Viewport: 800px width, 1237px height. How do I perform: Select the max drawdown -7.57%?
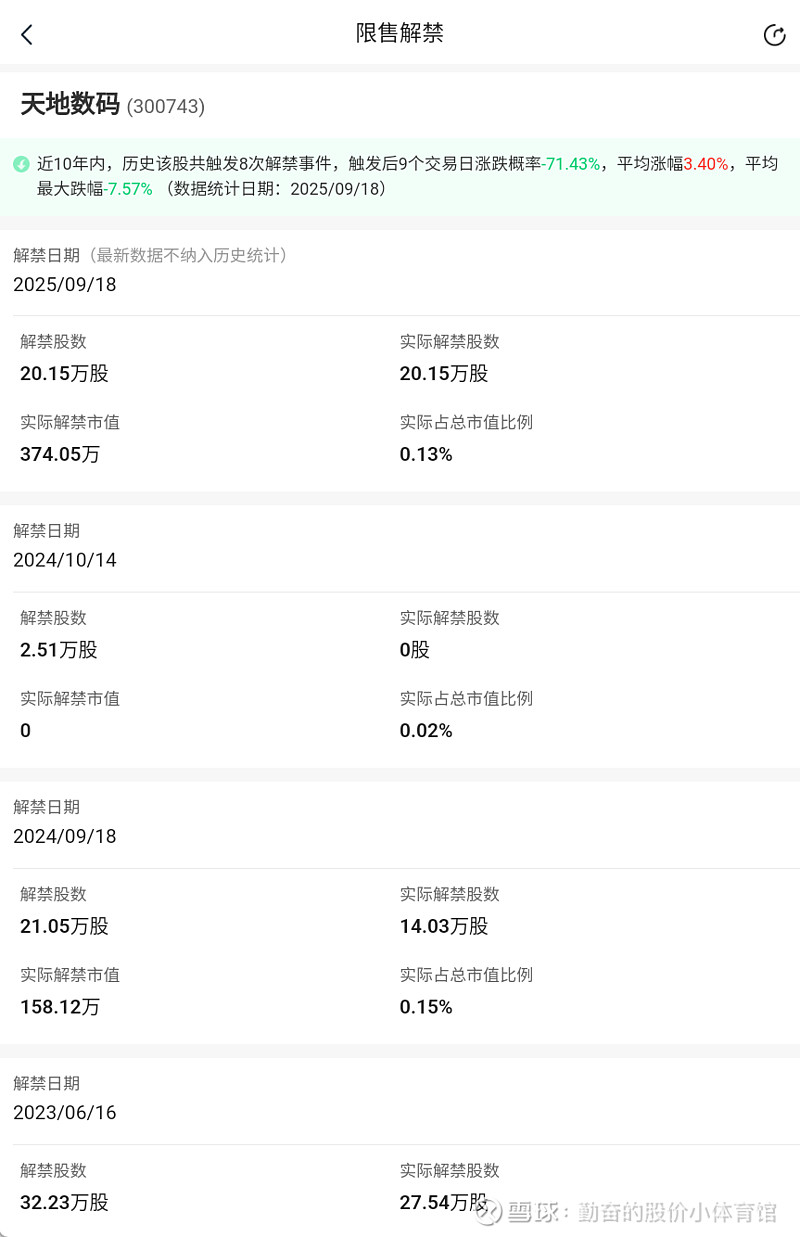(x=128, y=189)
